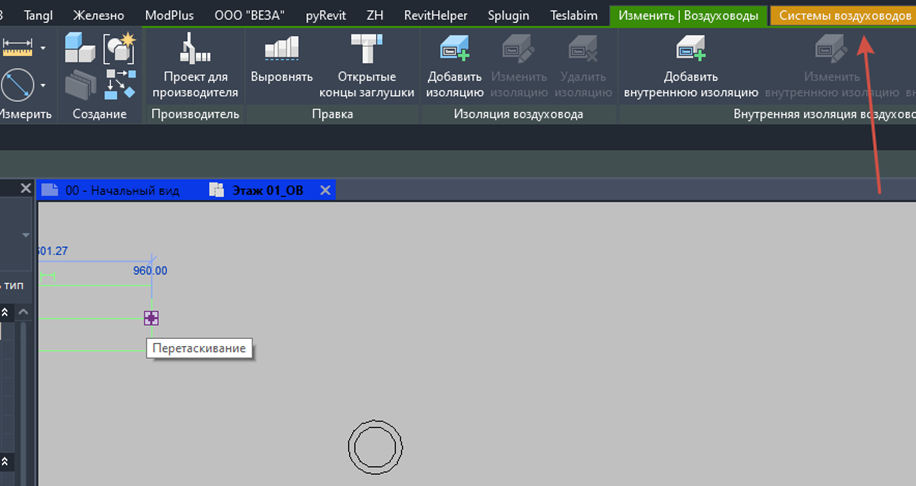The image size is (916, 486).
Task: Click the Изоляция воздуховода panel title
Action: click(518, 114)
